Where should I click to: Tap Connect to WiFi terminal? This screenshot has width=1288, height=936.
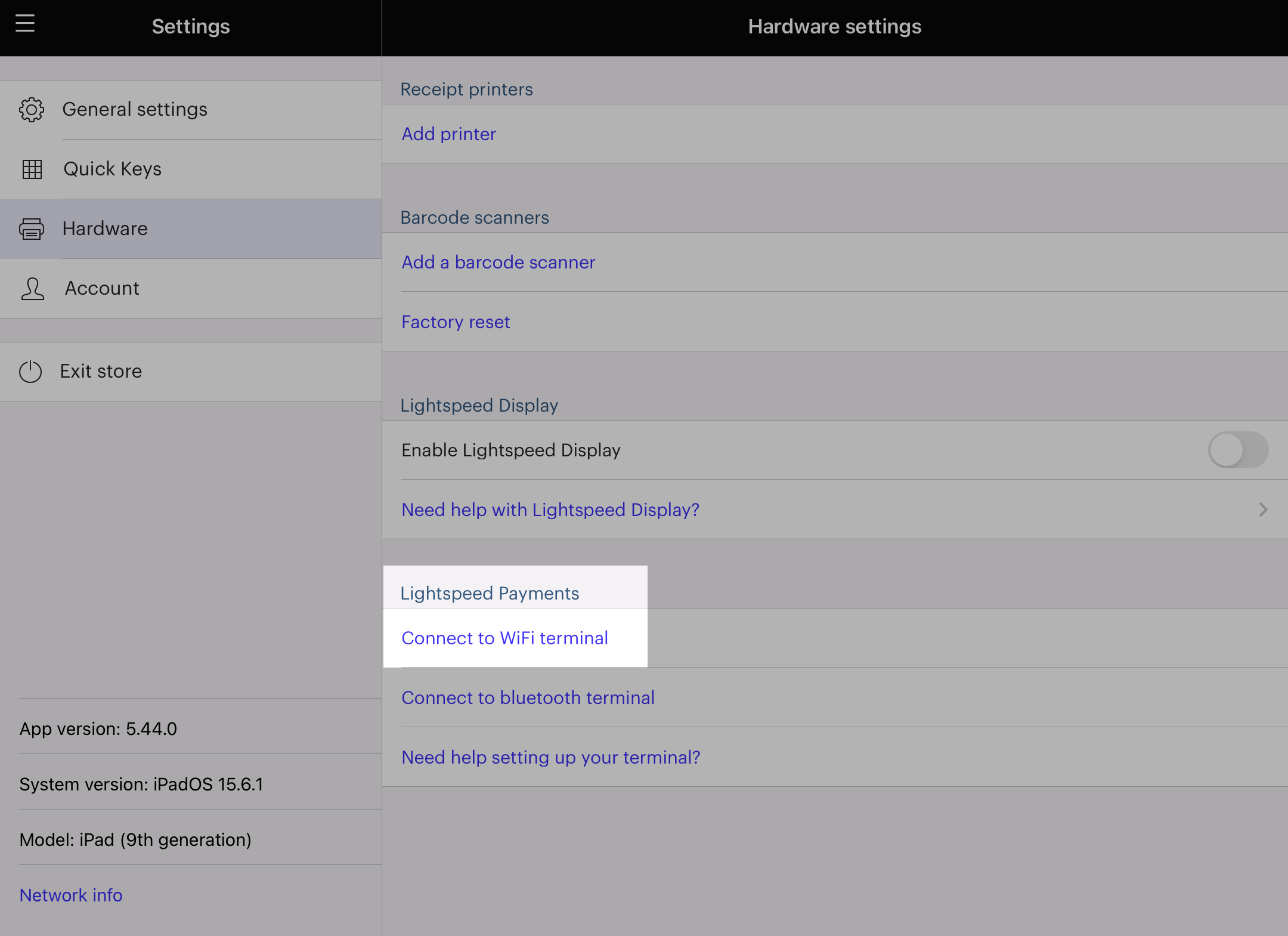tap(504, 638)
